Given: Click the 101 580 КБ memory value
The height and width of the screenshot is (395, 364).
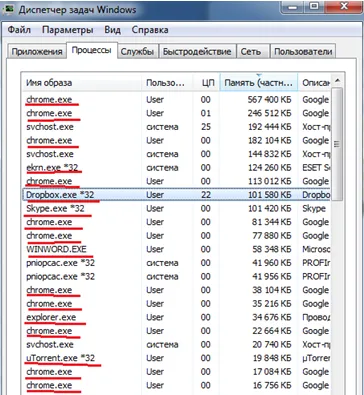Looking at the screenshot, I should [x=270, y=195].
